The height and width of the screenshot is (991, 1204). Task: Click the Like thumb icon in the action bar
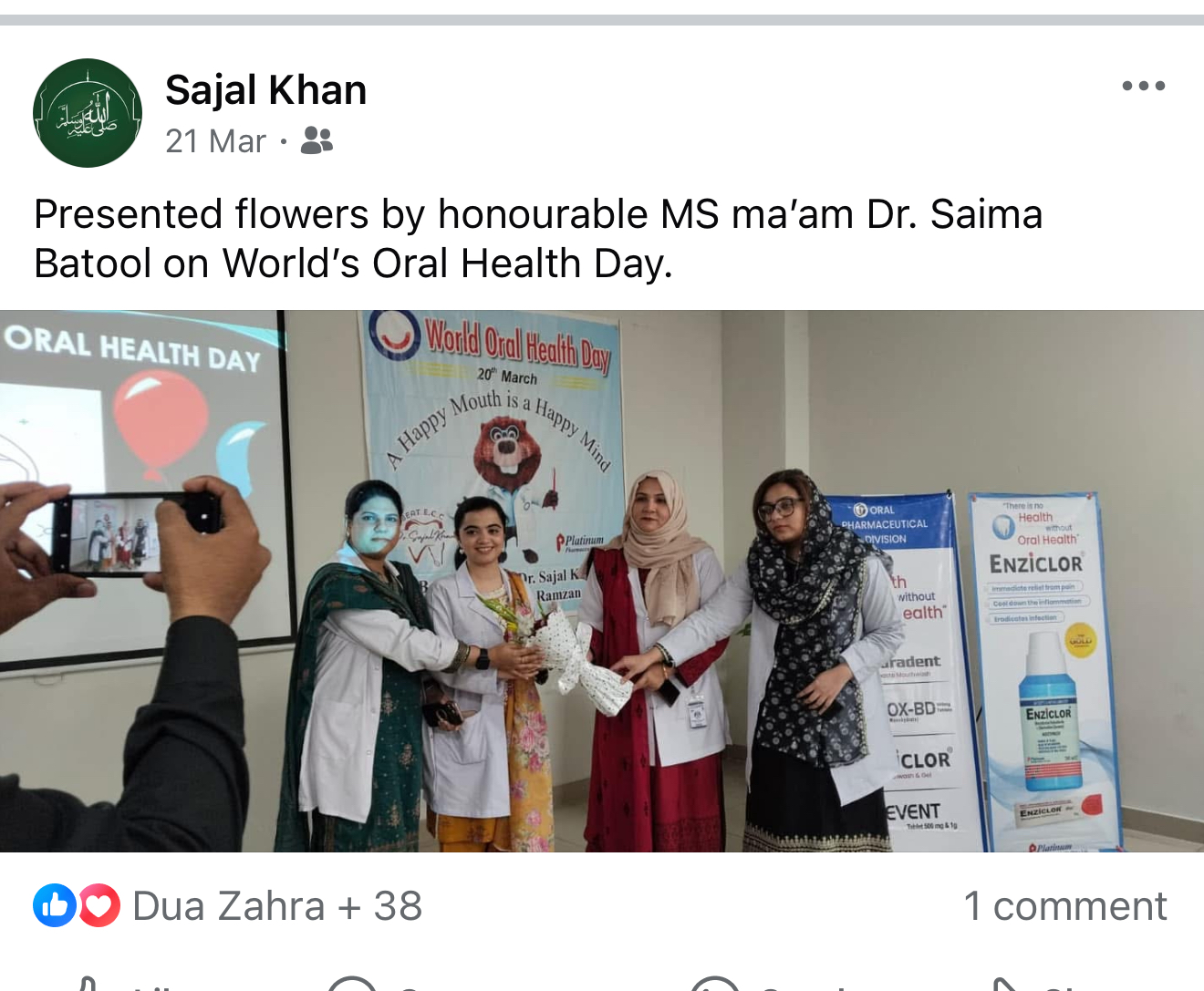click(87, 985)
